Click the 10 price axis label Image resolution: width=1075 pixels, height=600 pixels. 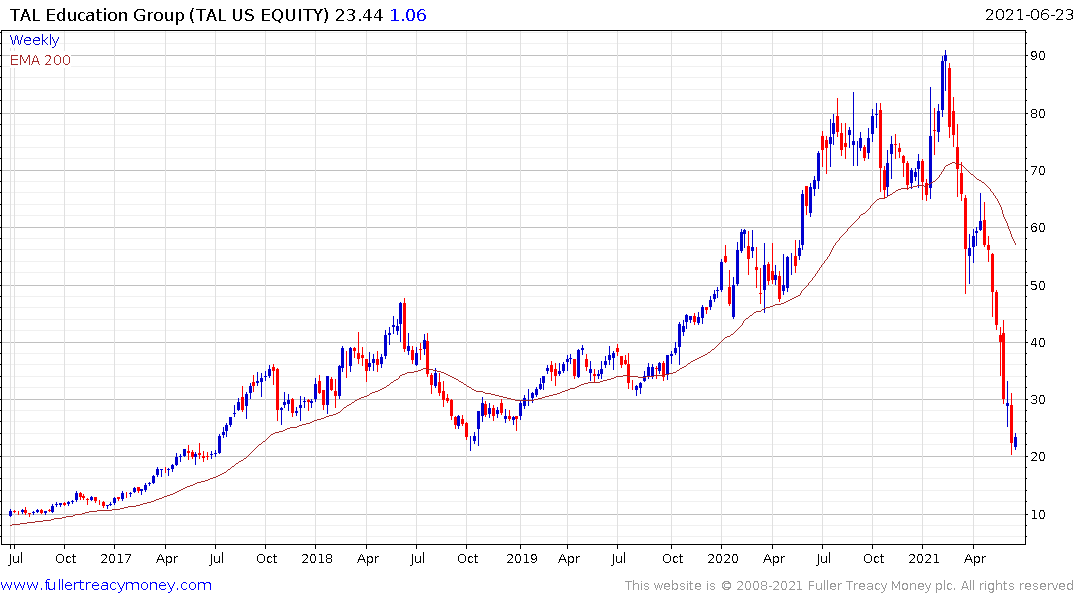1037,514
